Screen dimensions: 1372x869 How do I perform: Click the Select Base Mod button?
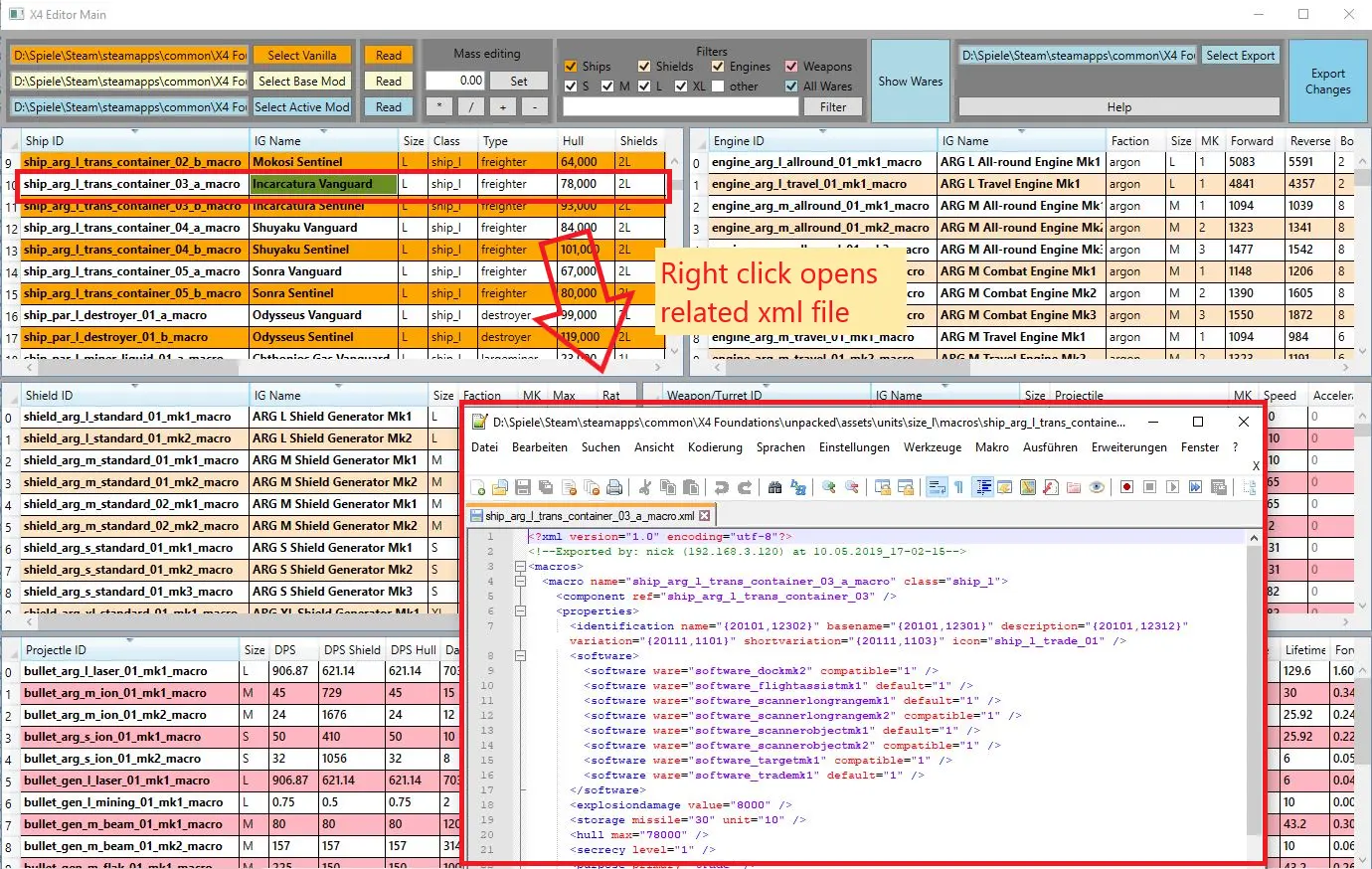(x=302, y=82)
